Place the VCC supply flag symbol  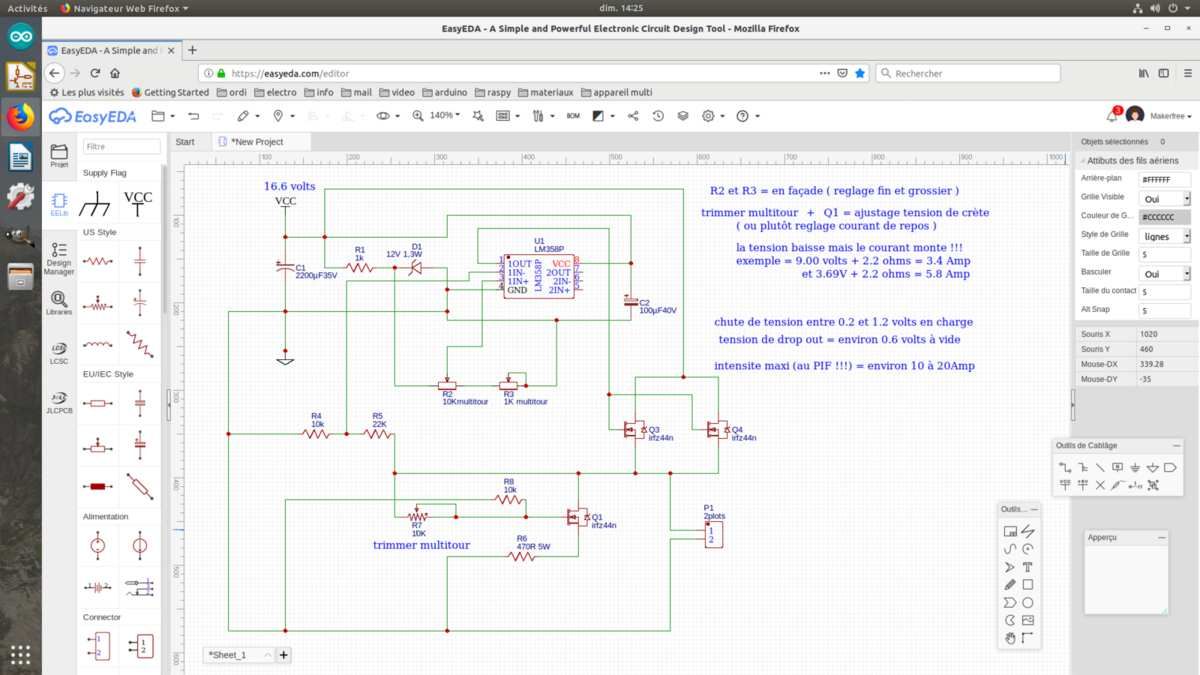click(x=138, y=202)
